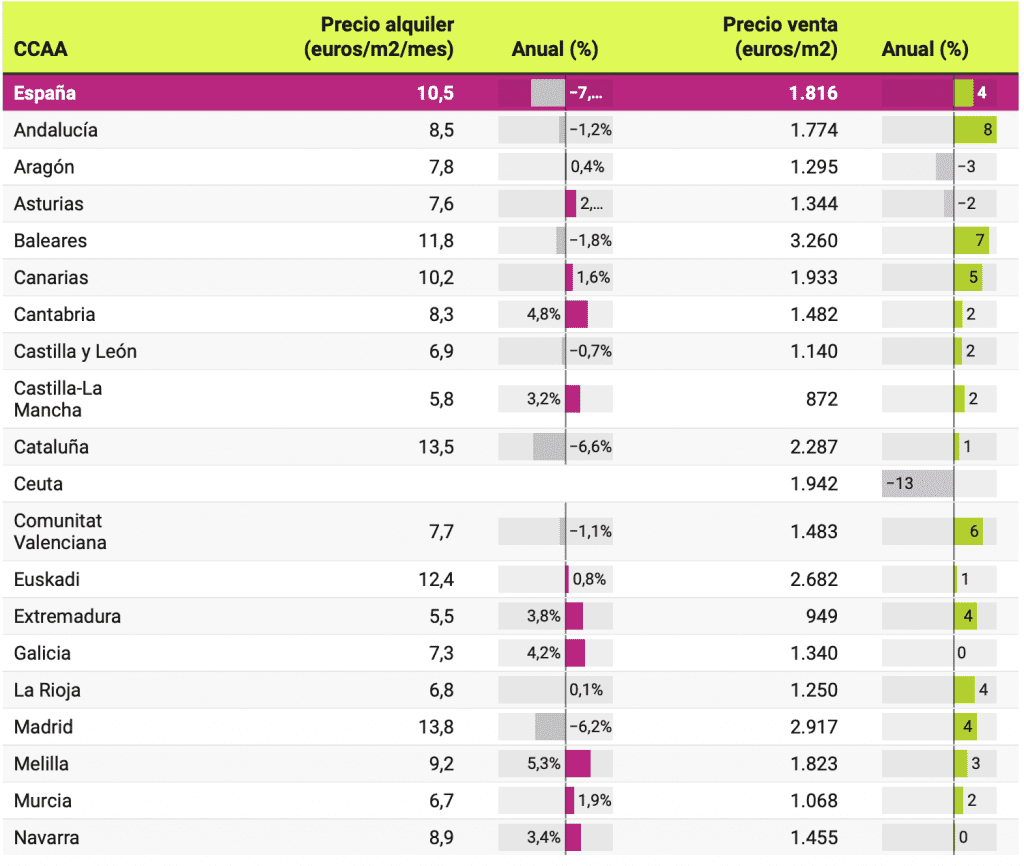Click the Andalucía row name
Image resolution: width=1024 pixels, height=866 pixels.
click(56, 130)
